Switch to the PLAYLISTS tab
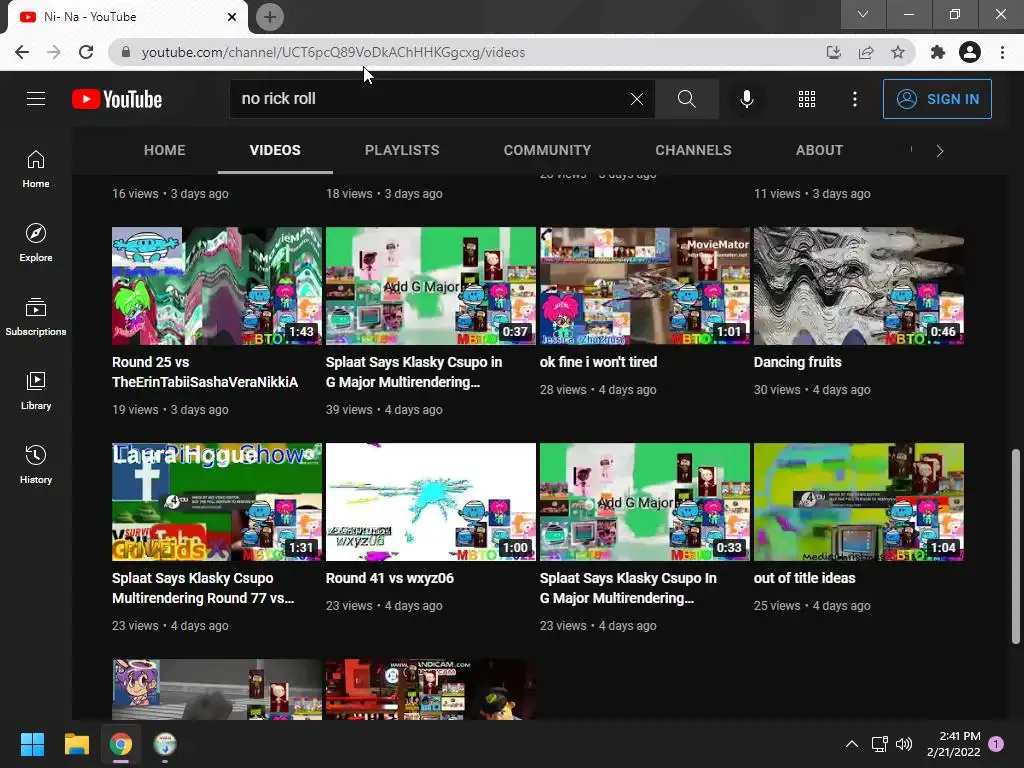1024x768 pixels. pyautogui.click(x=402, y=150)
